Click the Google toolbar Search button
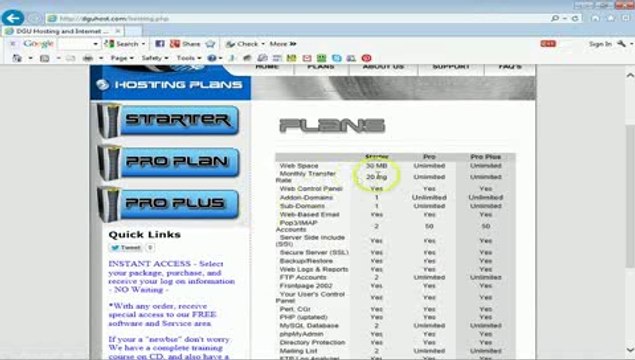Image resolution: width=635 pixels, height=360 pixels. [122, 44]
